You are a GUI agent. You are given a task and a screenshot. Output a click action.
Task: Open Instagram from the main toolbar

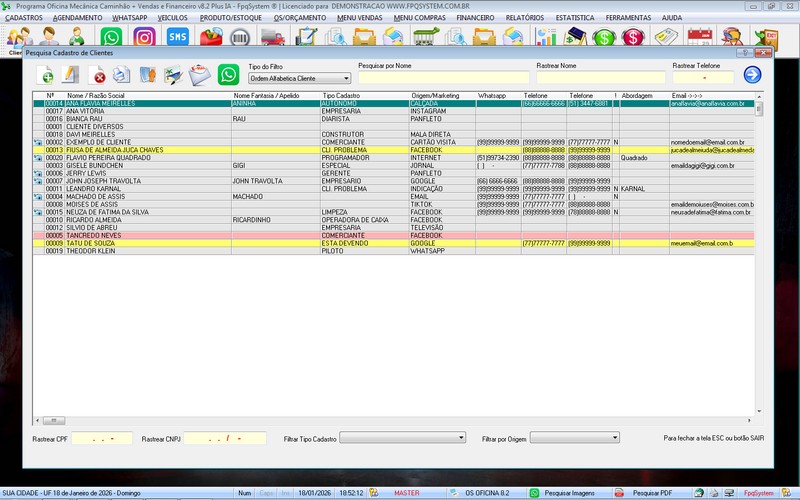point(144,37)
